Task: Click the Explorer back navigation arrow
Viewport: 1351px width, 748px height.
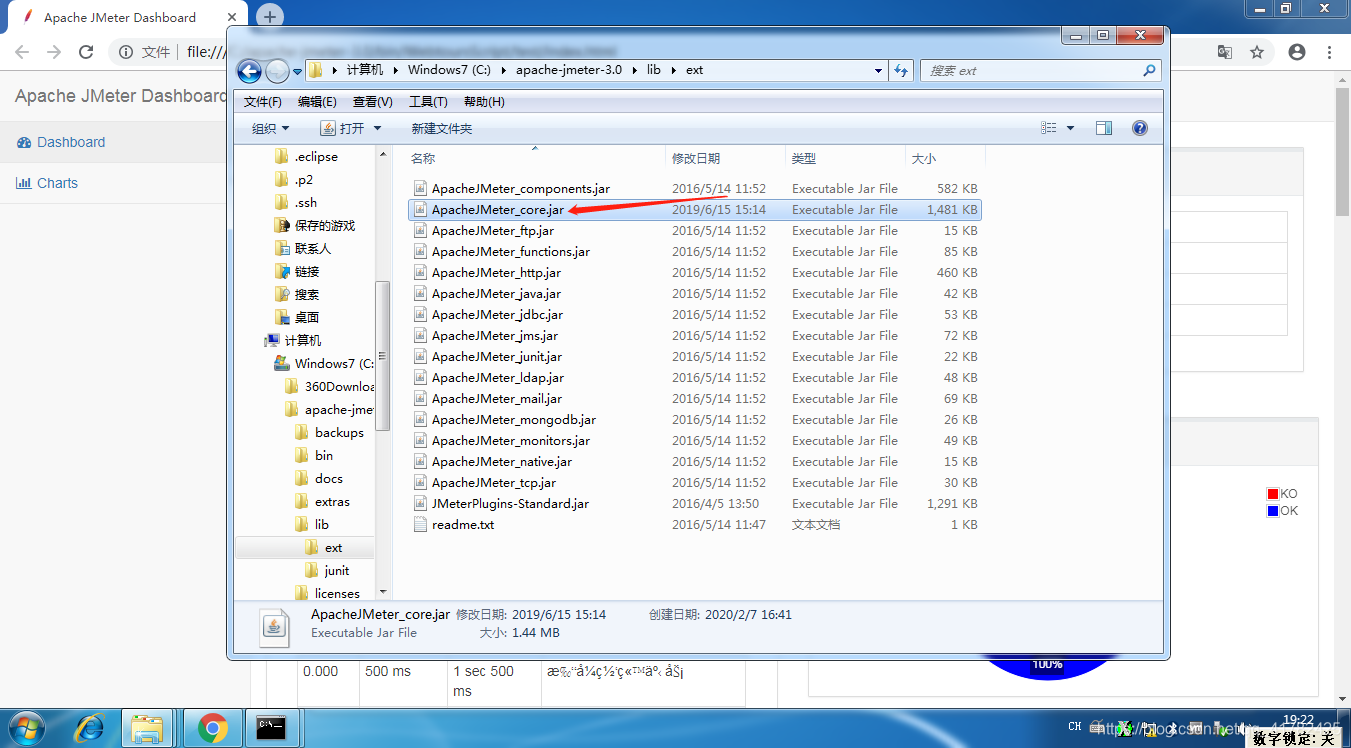Action: click(249, 71)
